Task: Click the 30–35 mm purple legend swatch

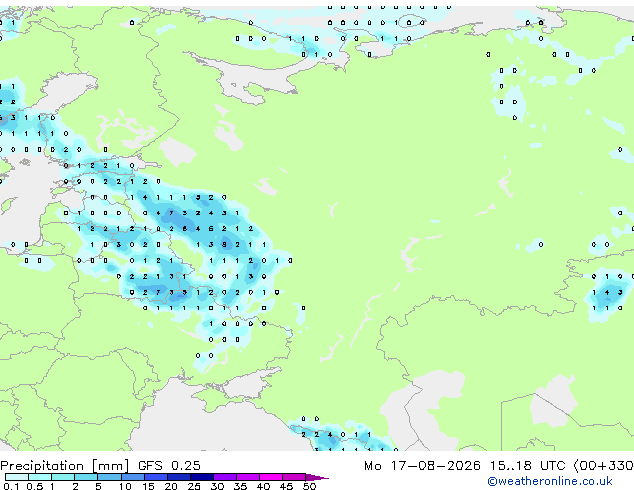Action: (x=225, y=477)
